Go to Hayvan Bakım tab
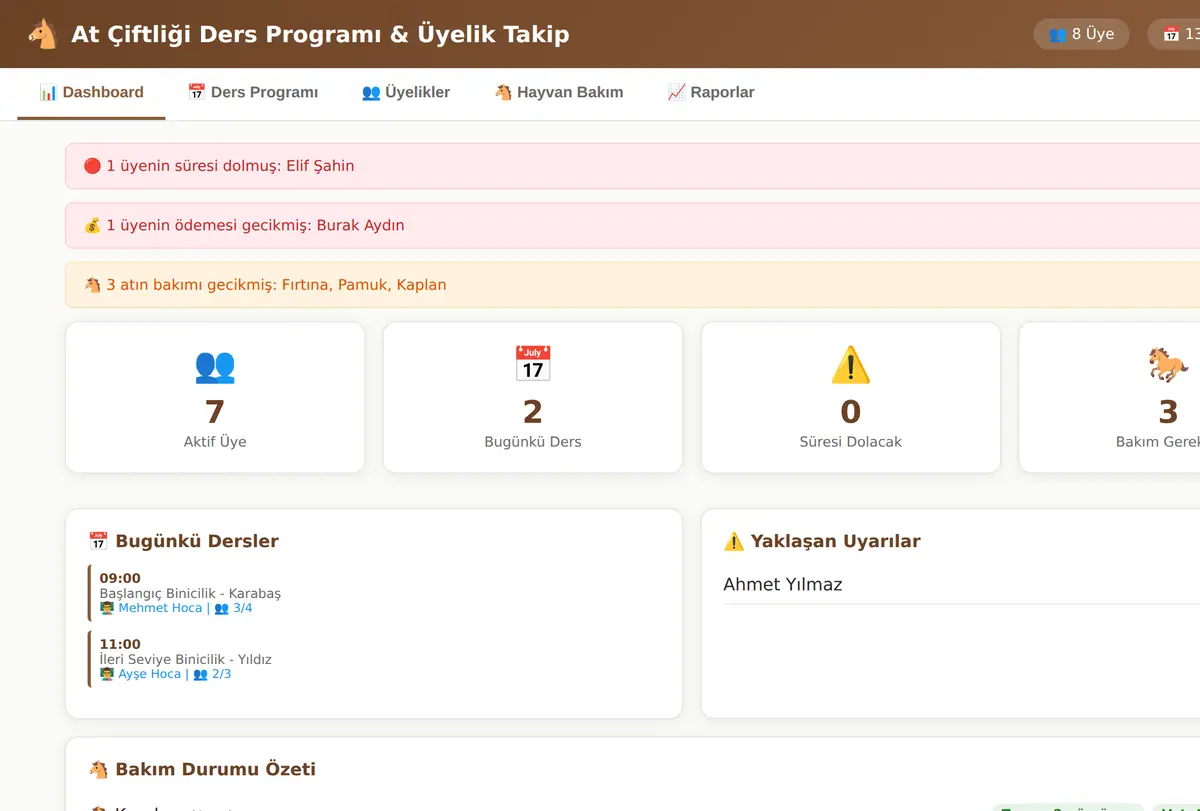This screenshot has height=811, width=1200. [x=559, y=93]
